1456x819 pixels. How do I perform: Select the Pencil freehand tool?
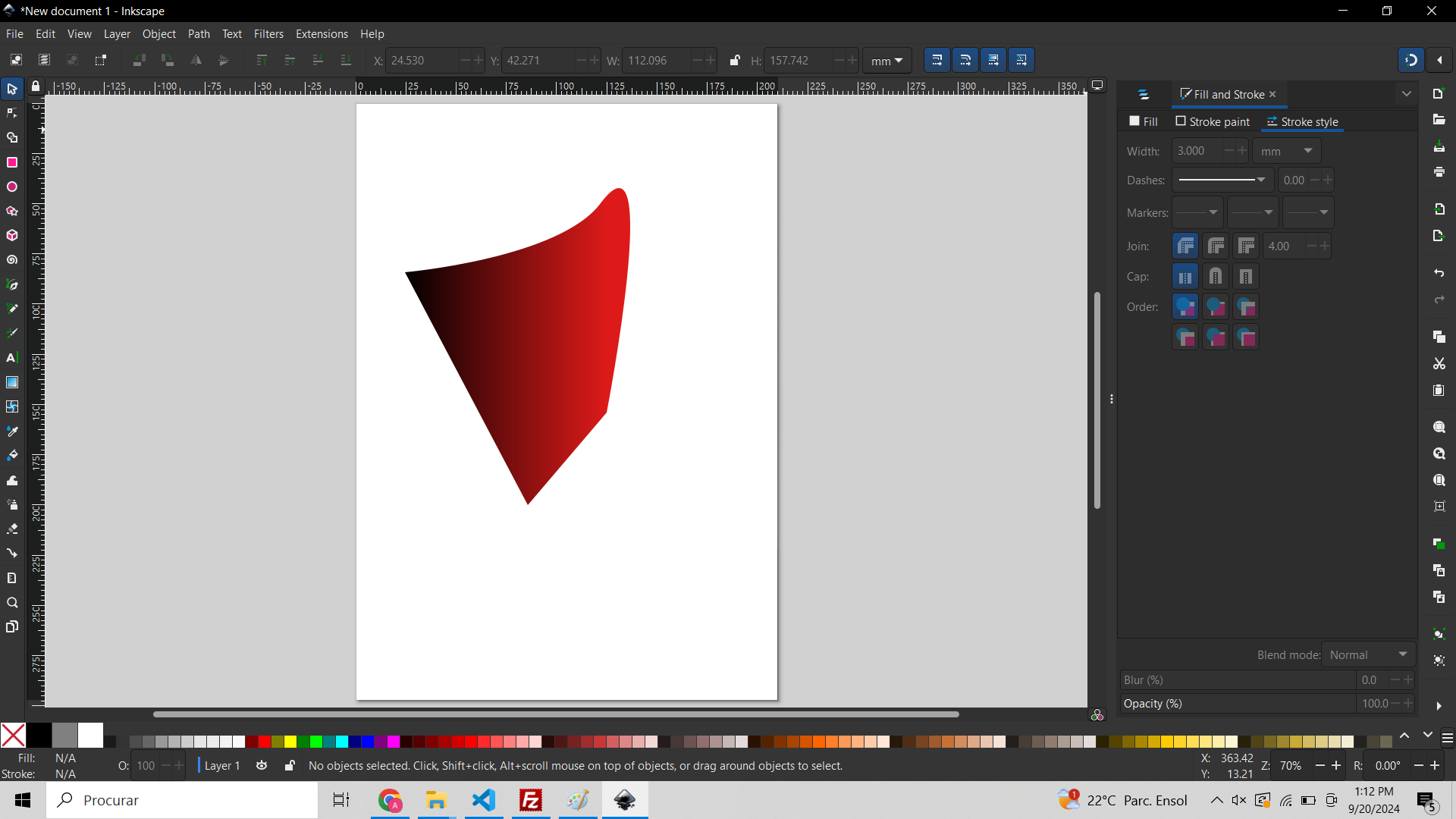12,309
